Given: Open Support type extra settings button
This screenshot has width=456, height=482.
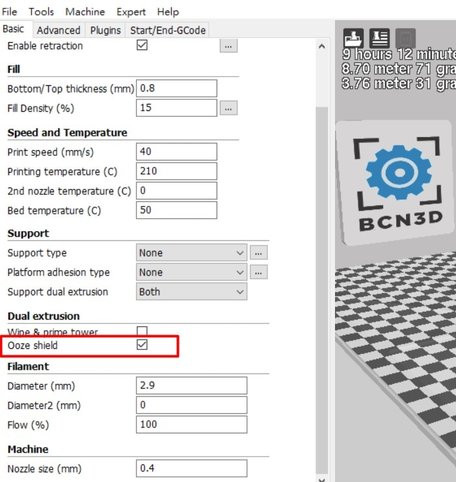Looking at the screenshot, I should pos(259,253).
